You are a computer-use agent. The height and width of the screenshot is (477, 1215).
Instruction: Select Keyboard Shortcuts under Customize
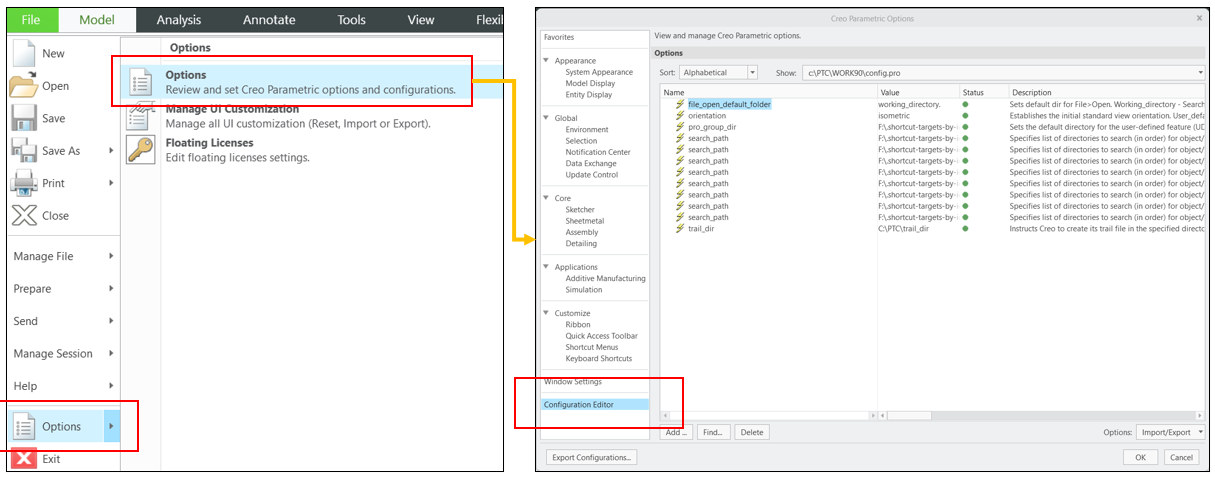pyautogui.click(x=599, y=359)
